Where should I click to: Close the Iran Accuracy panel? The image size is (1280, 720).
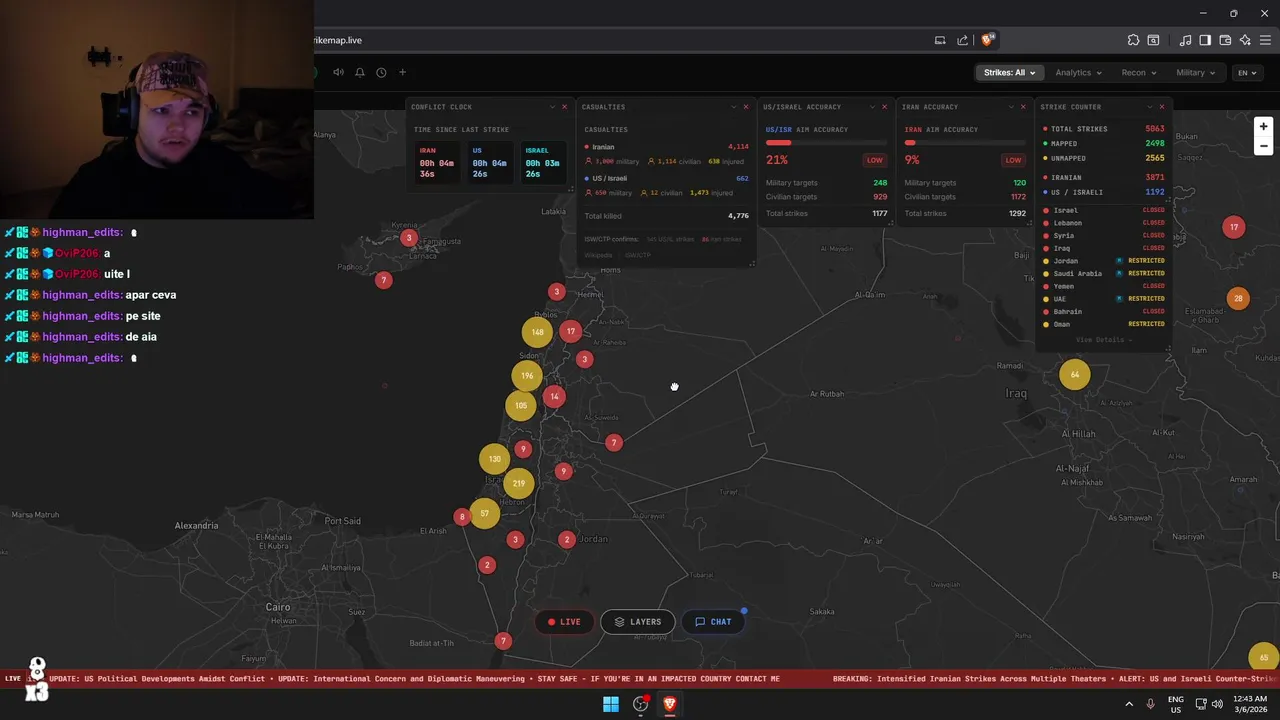[x=1022, y=107]
